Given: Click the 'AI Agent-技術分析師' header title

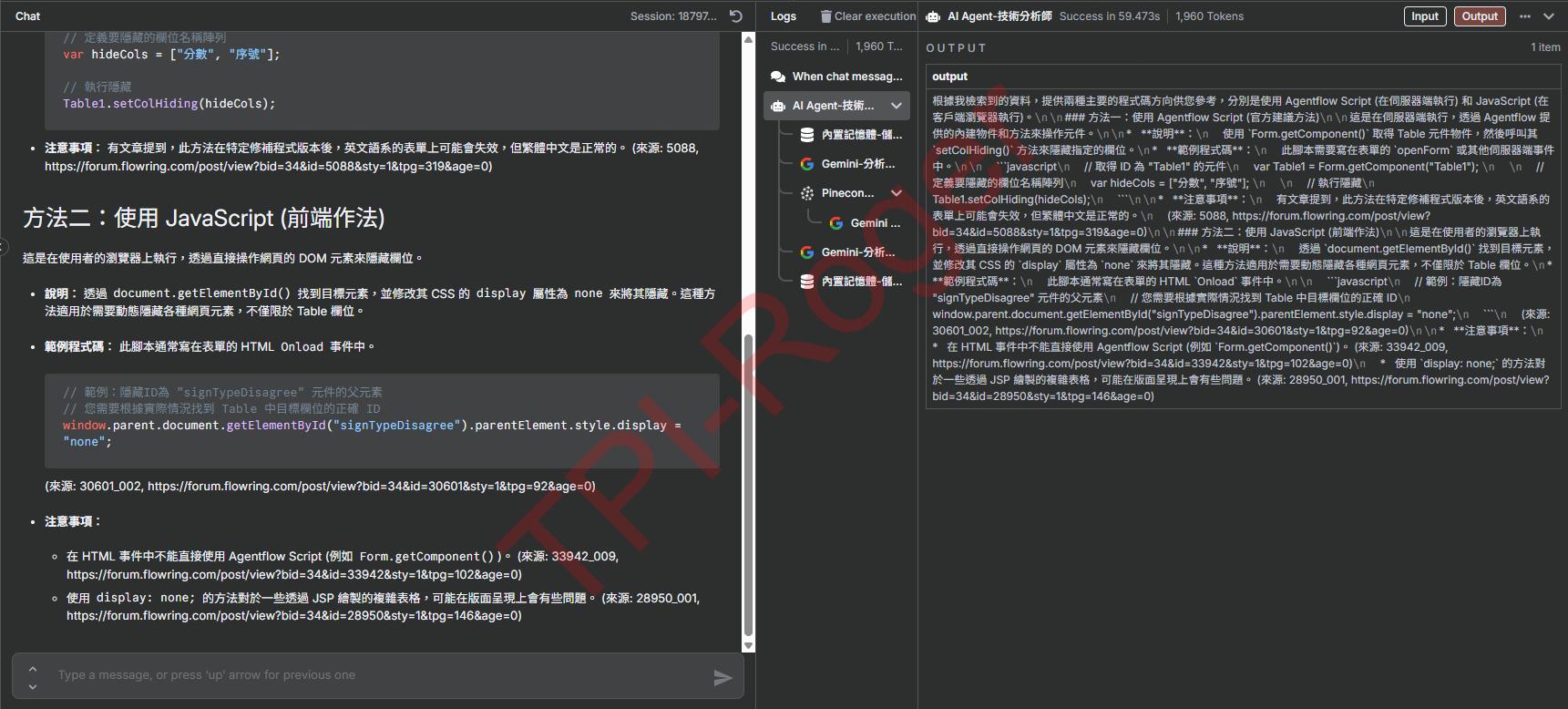Looking at the screenshot, I should pos(999,16).
